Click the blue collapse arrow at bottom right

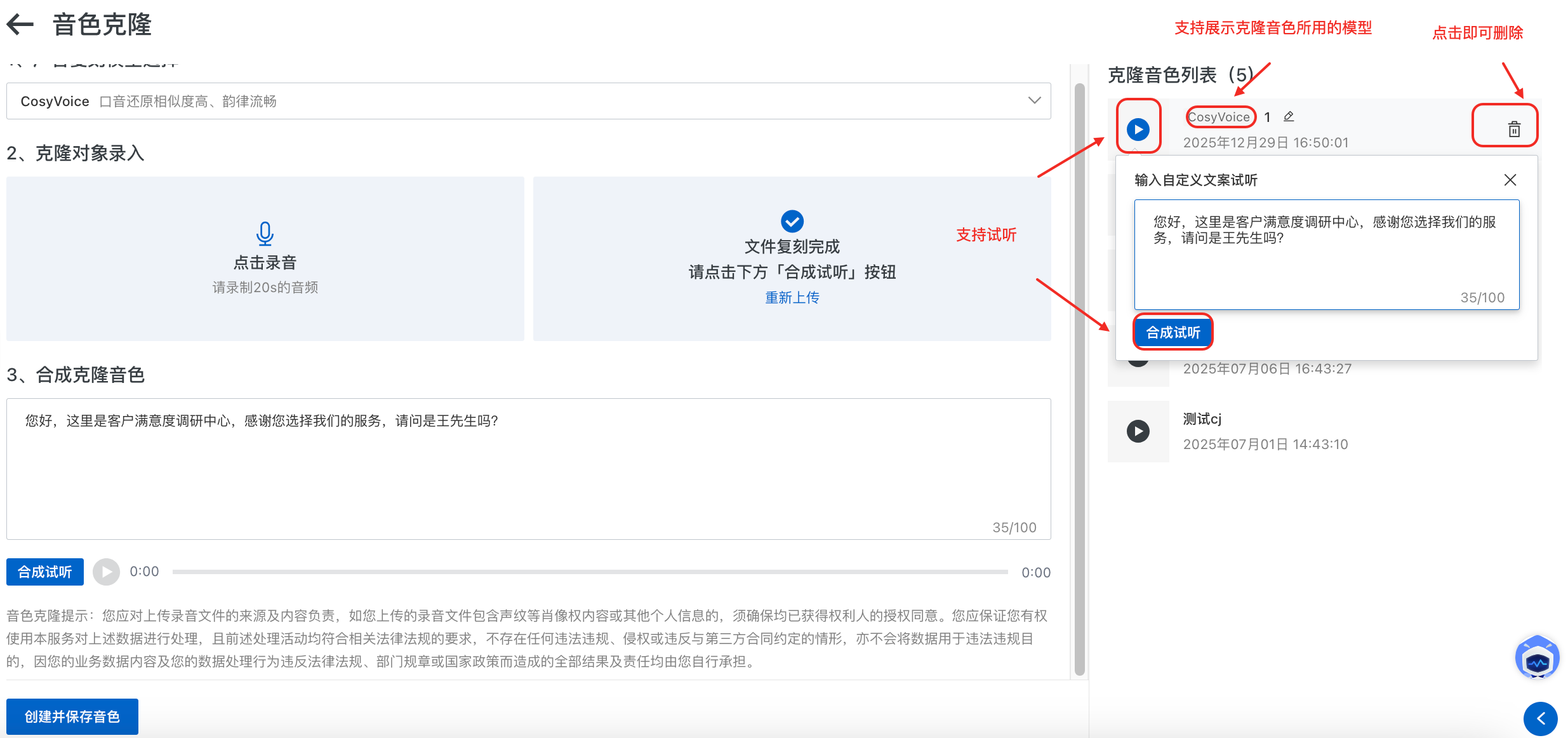(1540, 718)
